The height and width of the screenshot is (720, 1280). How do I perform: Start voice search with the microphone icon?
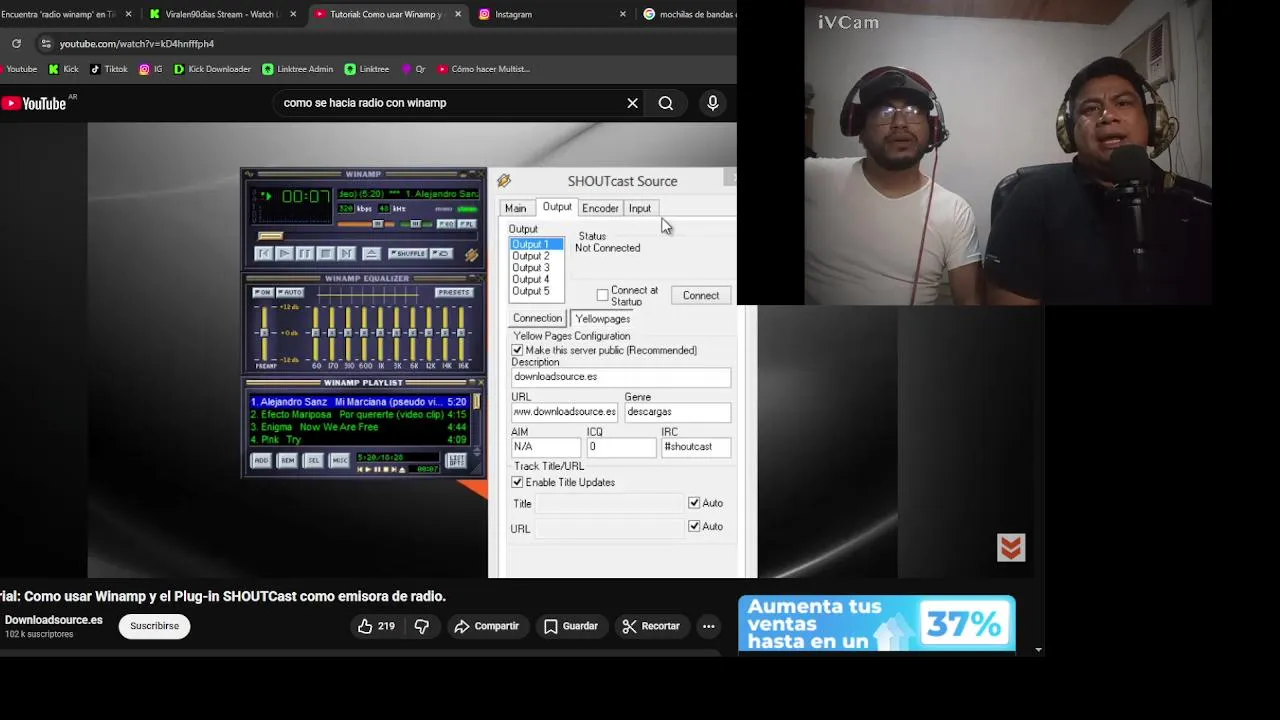coord(713,103)
